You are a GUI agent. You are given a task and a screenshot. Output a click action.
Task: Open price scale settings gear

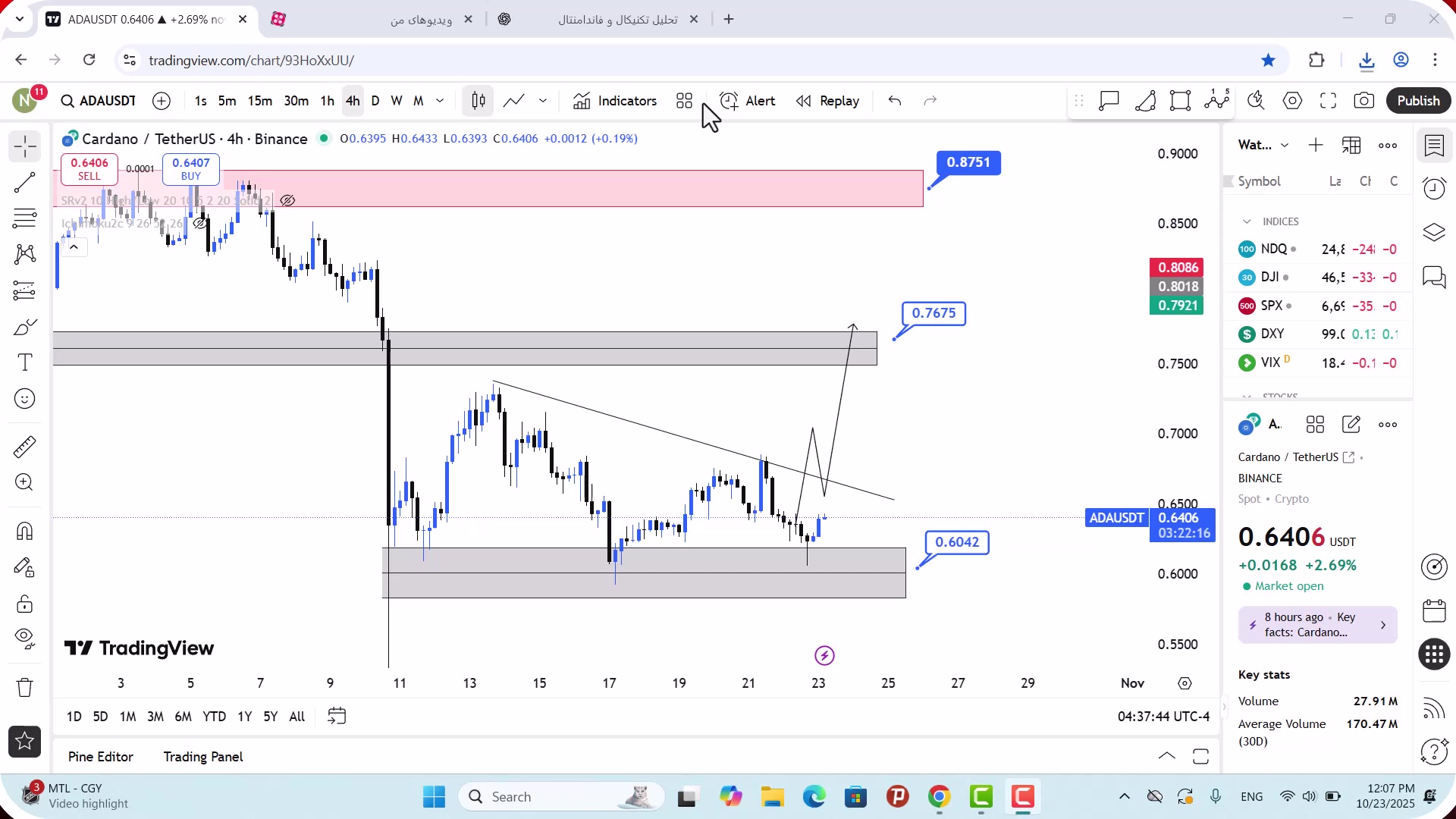point(1185,683)
